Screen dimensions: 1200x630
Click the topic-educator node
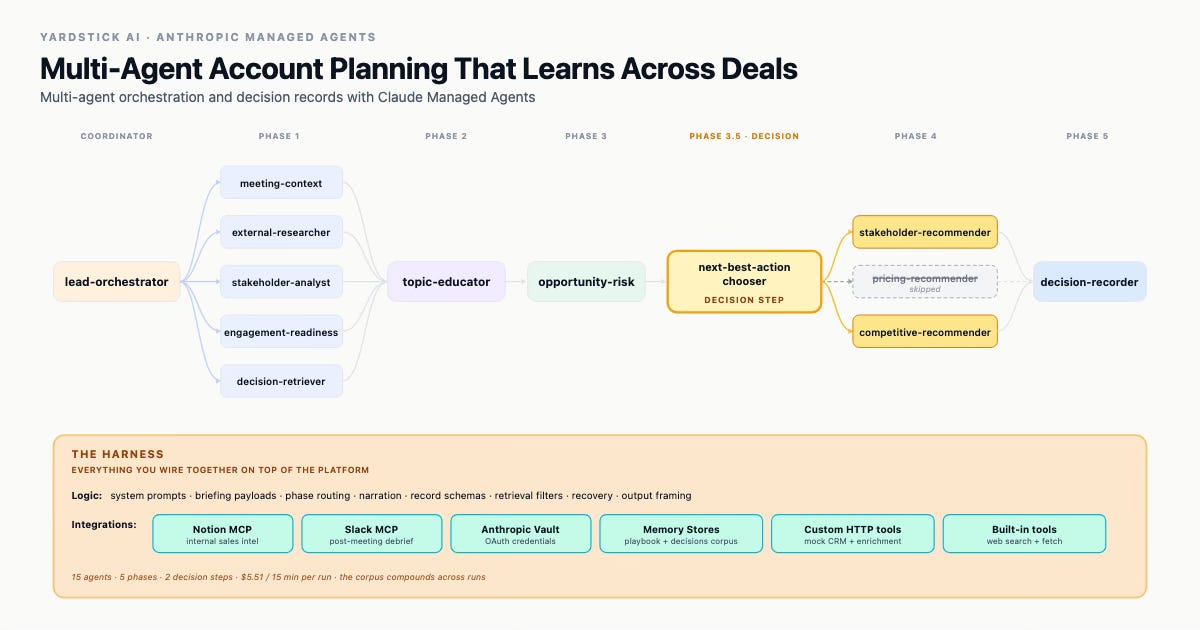tap(447, 282)
